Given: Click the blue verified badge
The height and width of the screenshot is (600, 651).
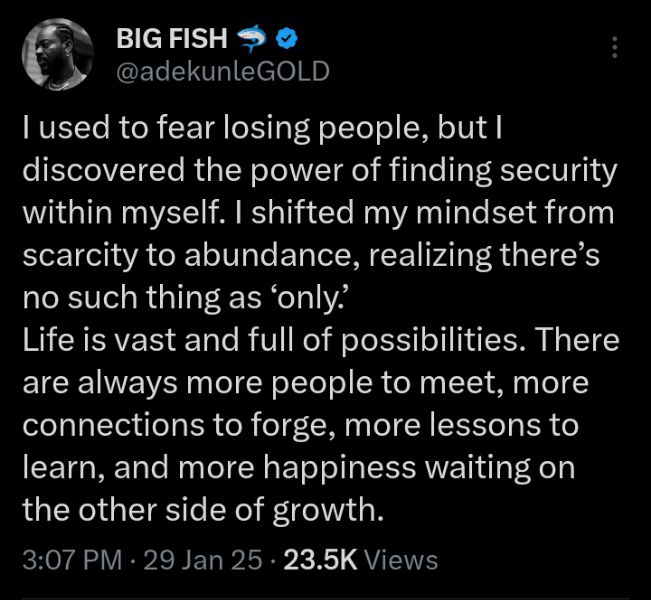Looking at the screenshot, I should tap(287, 40).
